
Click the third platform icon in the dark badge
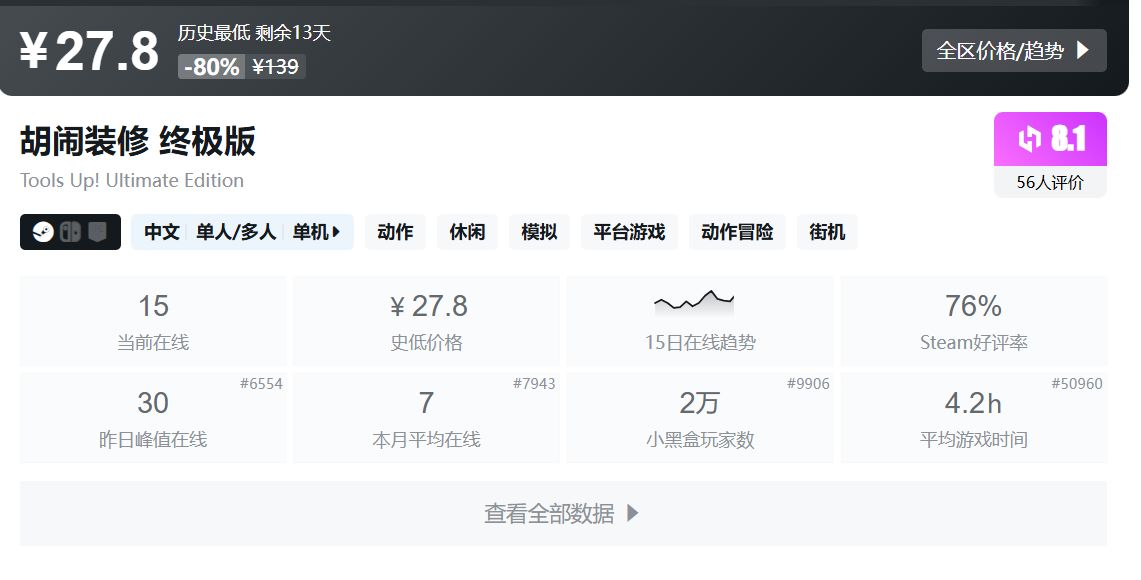[x=98, y=232]
